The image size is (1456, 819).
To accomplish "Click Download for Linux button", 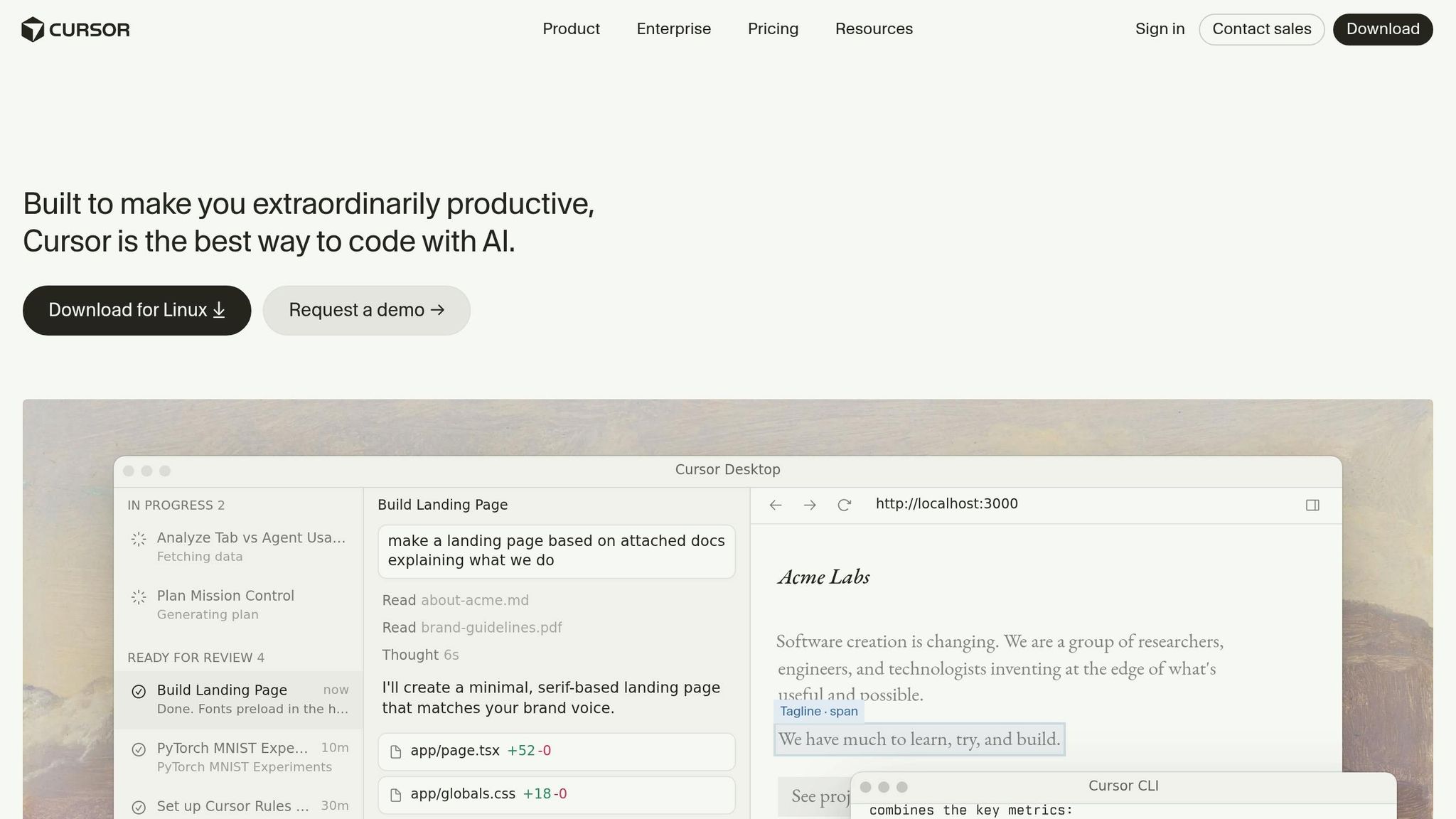I will [136, 310].
